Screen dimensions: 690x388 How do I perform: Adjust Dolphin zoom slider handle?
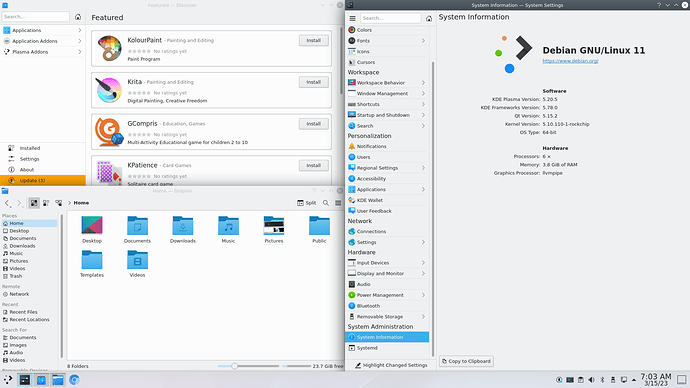235,366
